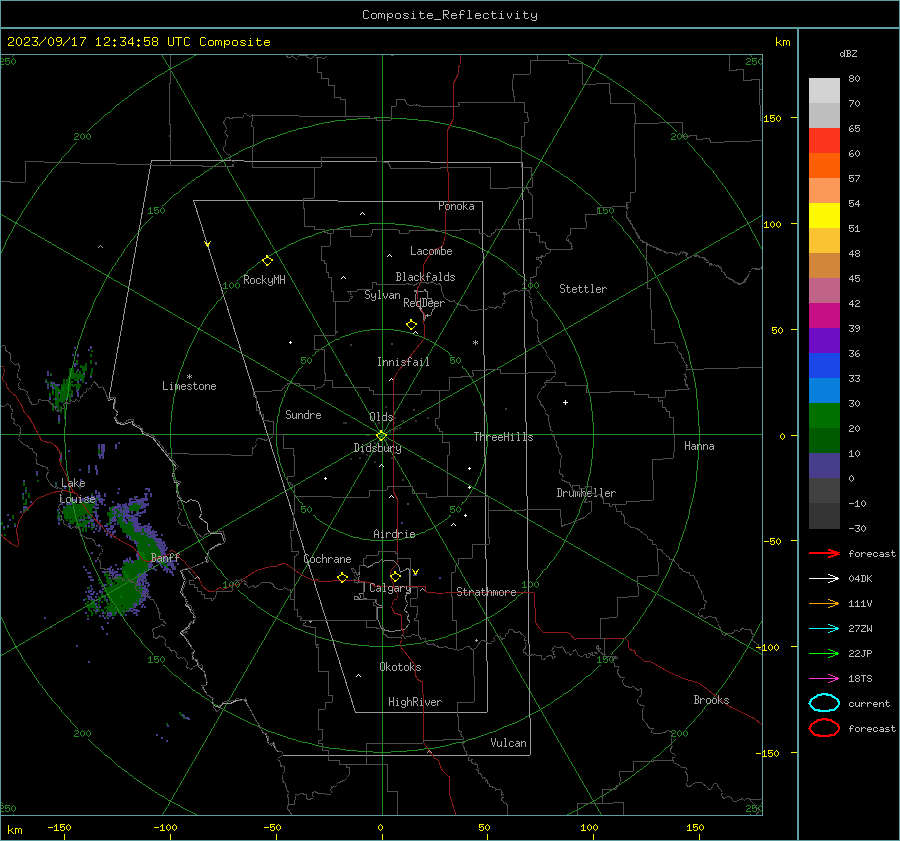Viewport: 900px width, 841px height.
Task: Select the orange 60–57 dBZ color swatch
Action: [x=824, y=166]
